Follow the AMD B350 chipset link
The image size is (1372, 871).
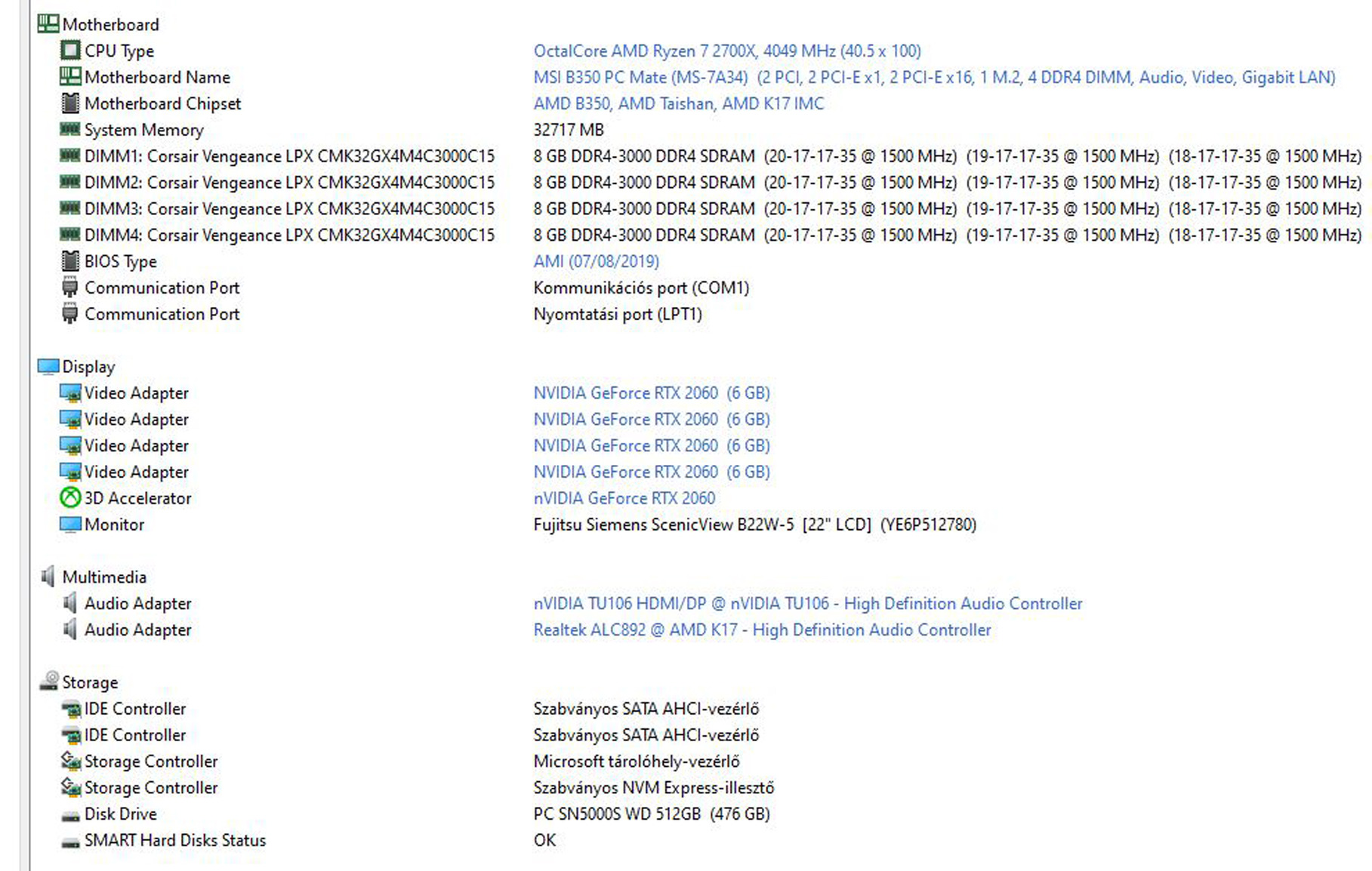click(x=679, y=103)
